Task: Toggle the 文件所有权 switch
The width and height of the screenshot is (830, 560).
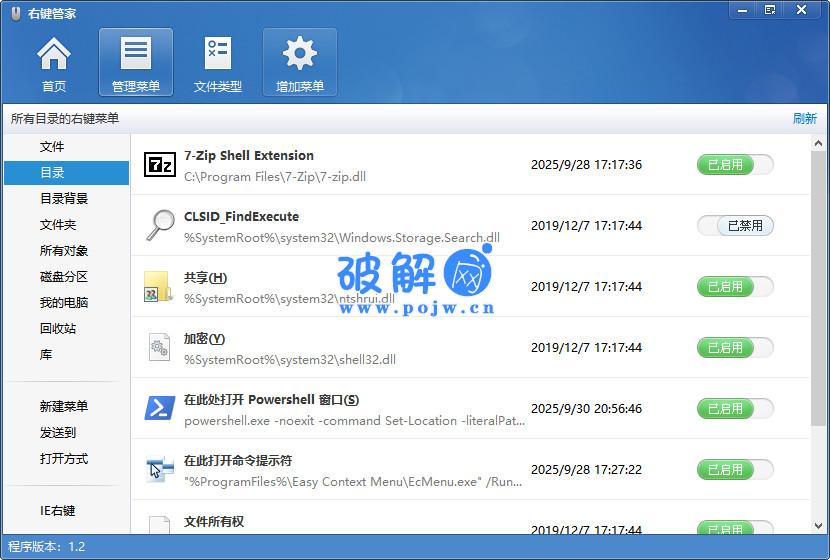Action: click(x=735, y=527)
